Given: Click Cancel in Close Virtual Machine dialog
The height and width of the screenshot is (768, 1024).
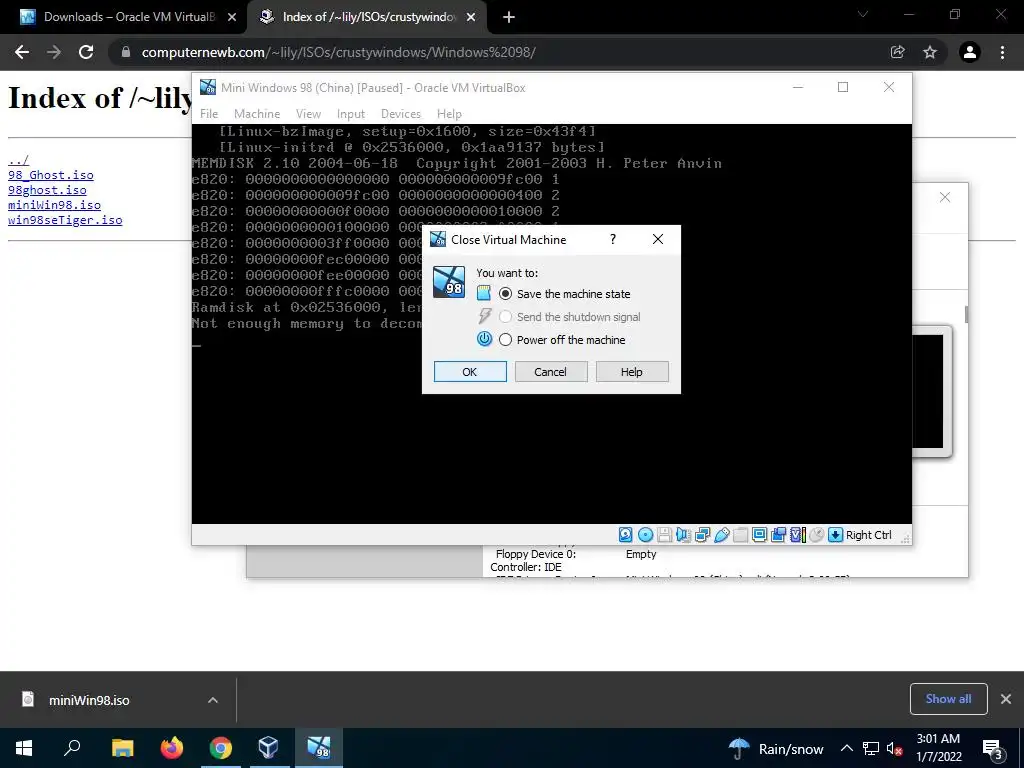Looking at the screenshot, I should pyautogui.click(x=551, y=372).
